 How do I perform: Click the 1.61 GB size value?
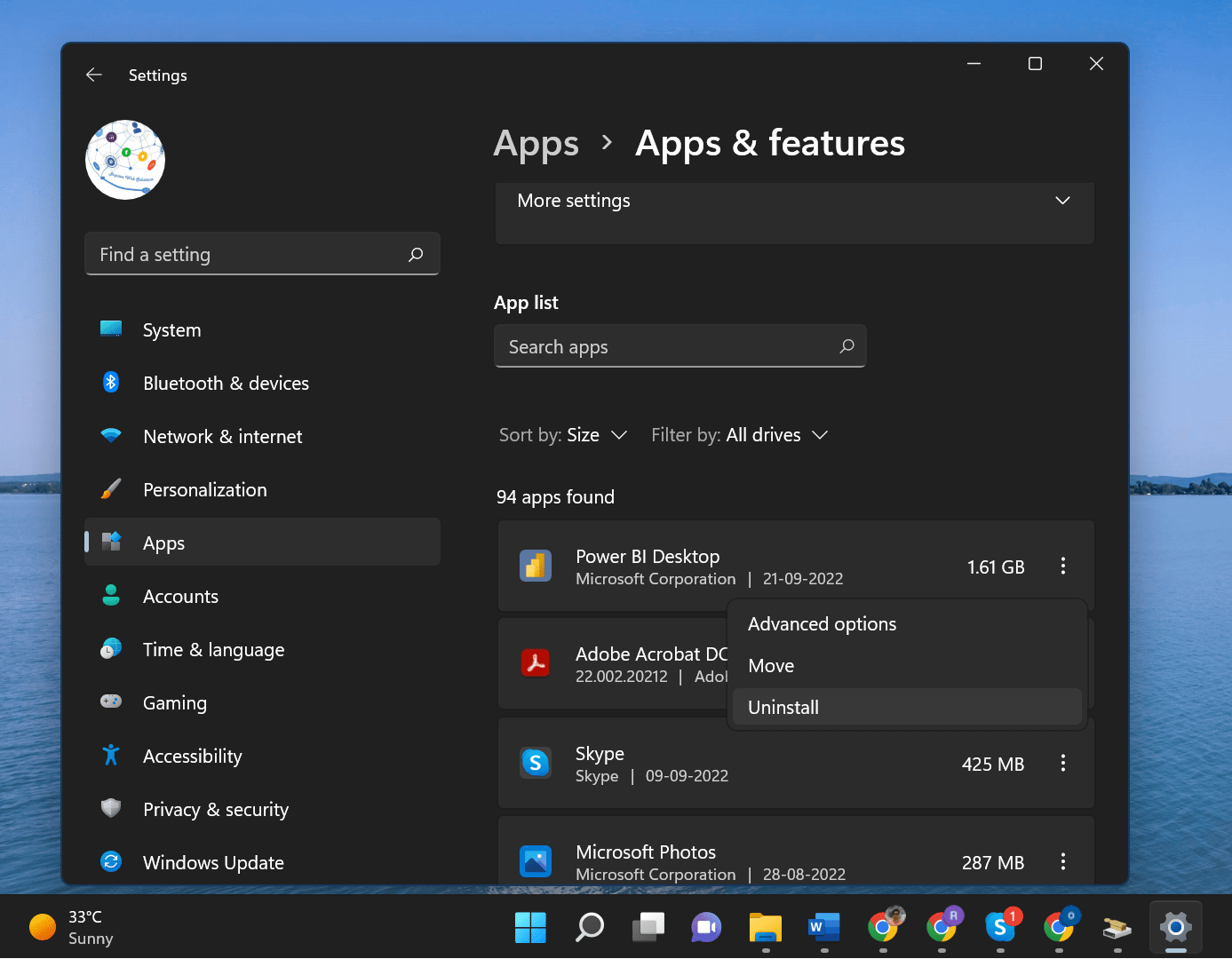[996, 567]
